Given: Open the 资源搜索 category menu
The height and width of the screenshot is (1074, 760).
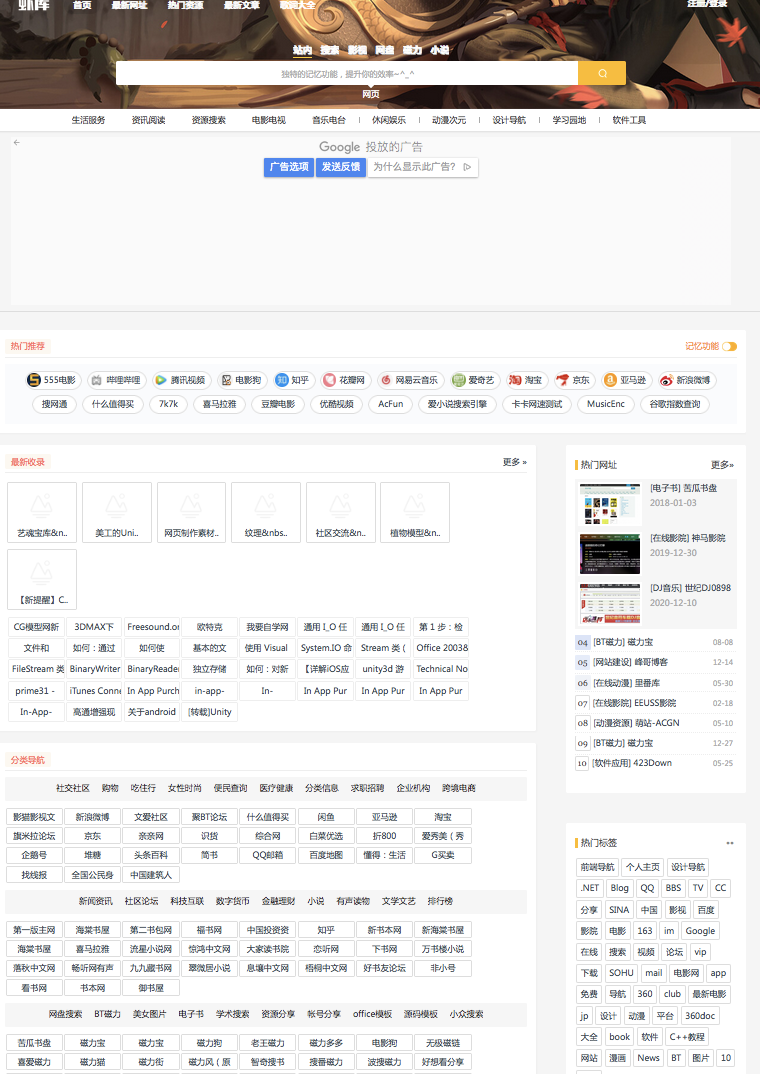Looking at the screenshot, I should (209, 120).
